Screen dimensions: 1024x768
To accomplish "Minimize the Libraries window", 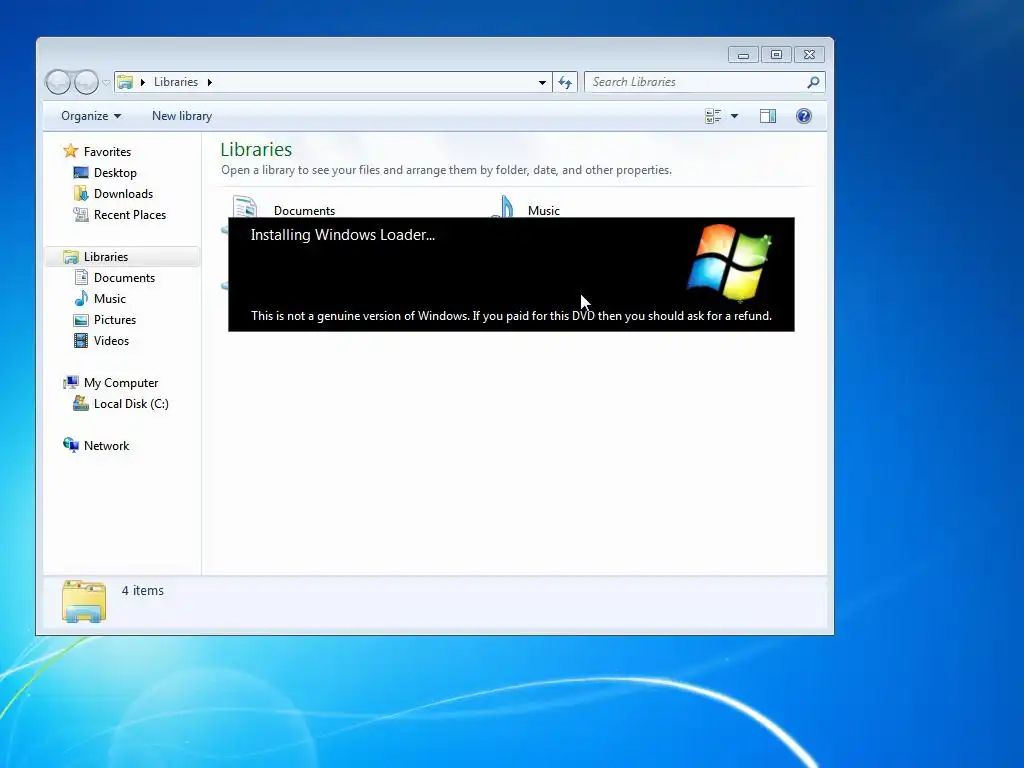I will pos(743,55).
